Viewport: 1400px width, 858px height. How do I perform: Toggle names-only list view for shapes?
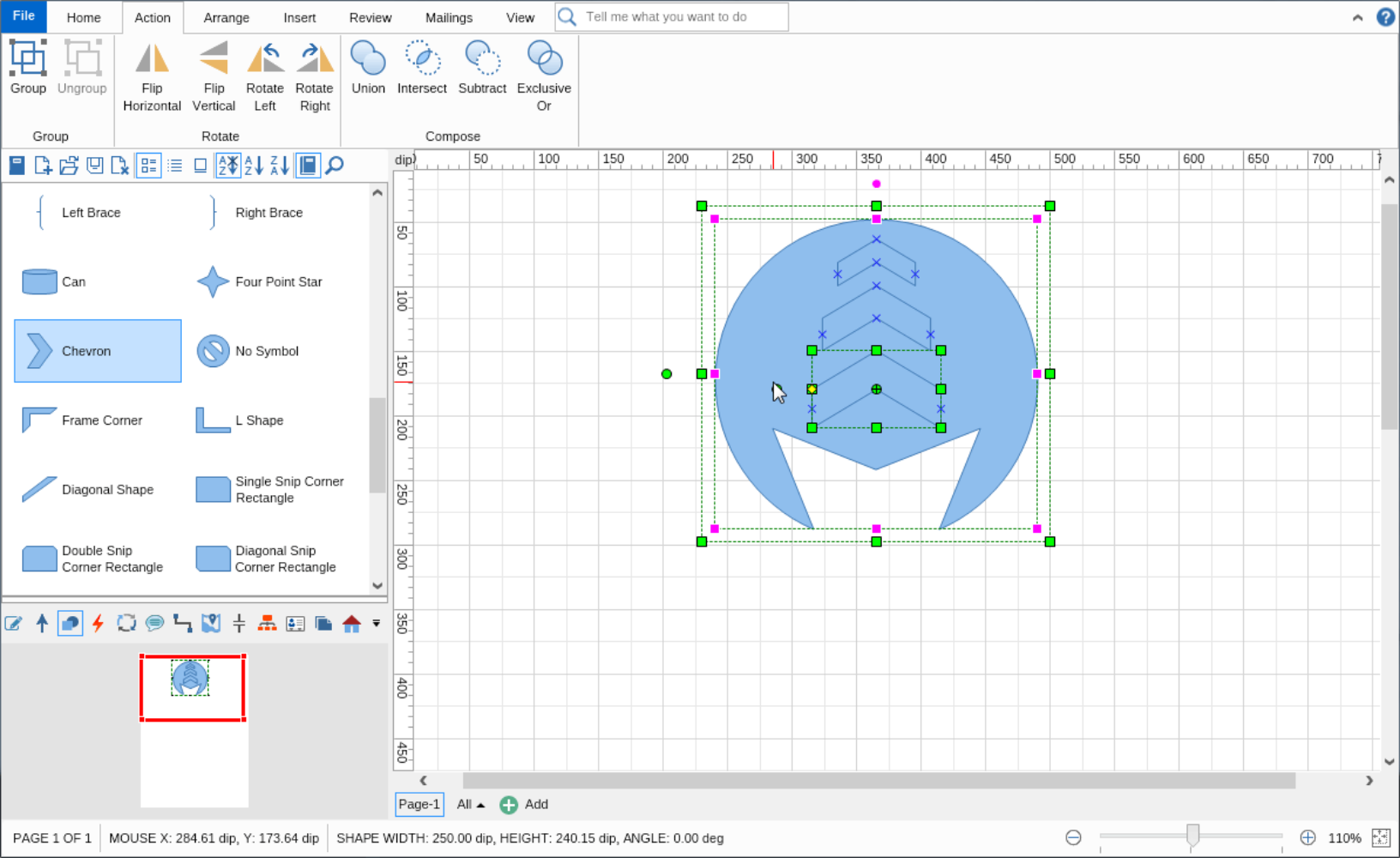175,165
